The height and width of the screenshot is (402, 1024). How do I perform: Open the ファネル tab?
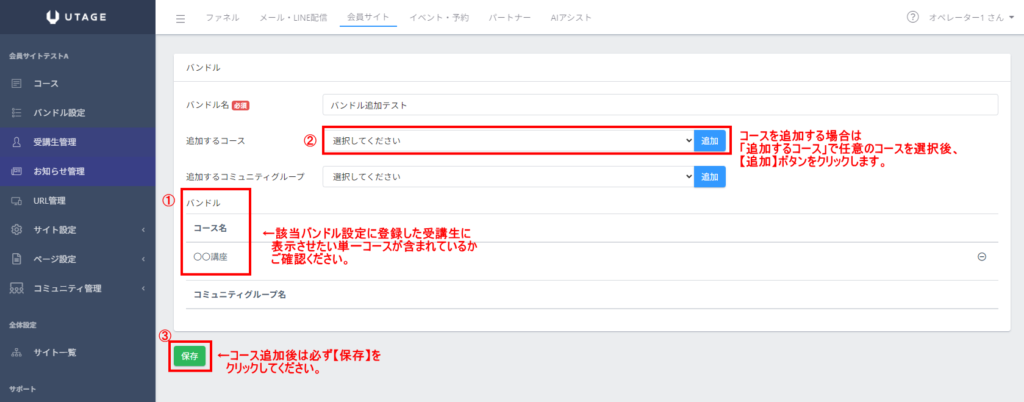[x=222, y=18]
